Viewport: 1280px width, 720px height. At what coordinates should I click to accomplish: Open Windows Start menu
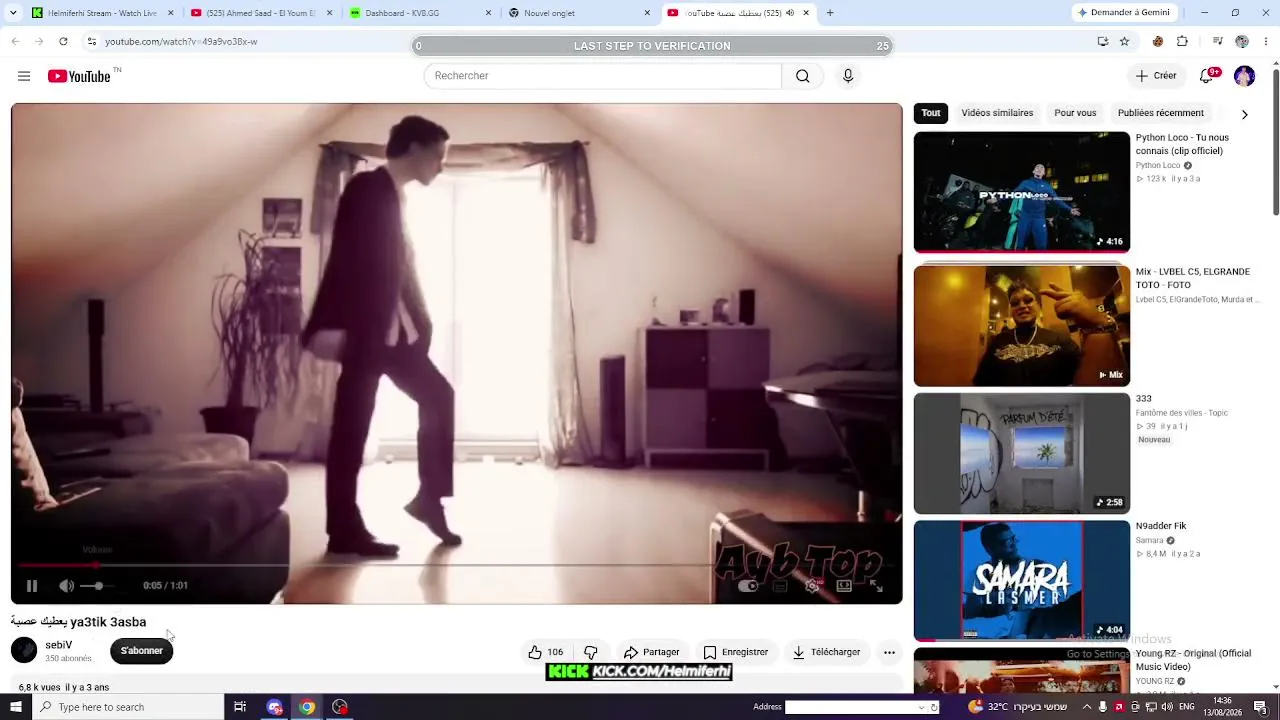point(15,707)
